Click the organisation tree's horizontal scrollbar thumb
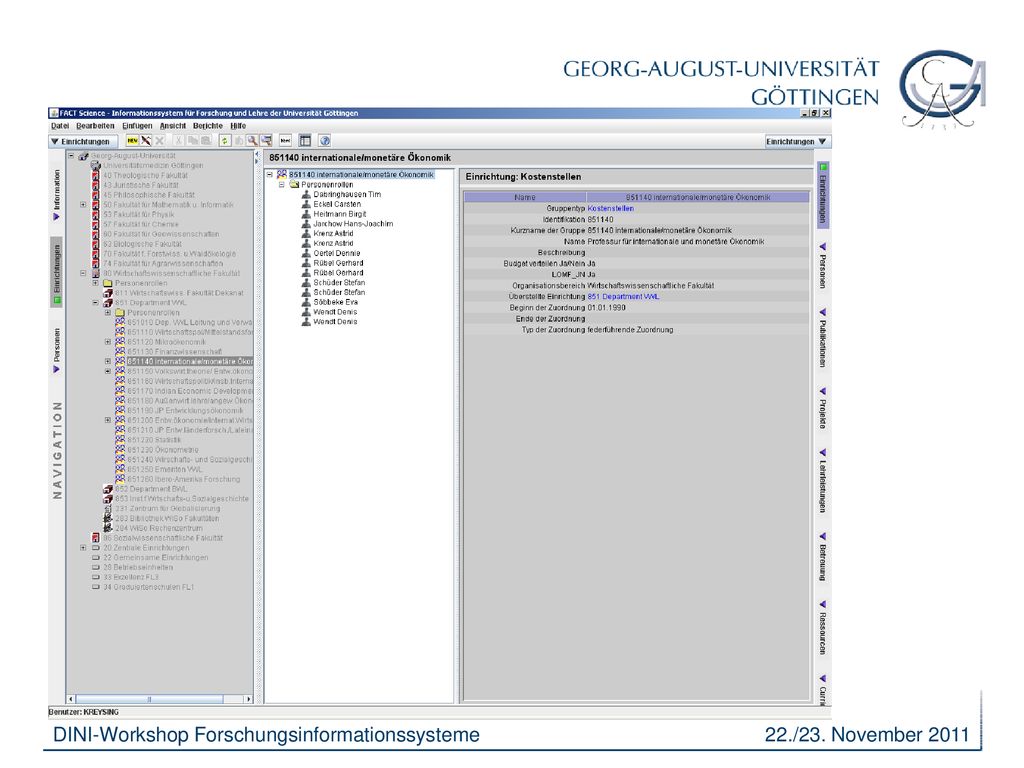 coord(150,699)
